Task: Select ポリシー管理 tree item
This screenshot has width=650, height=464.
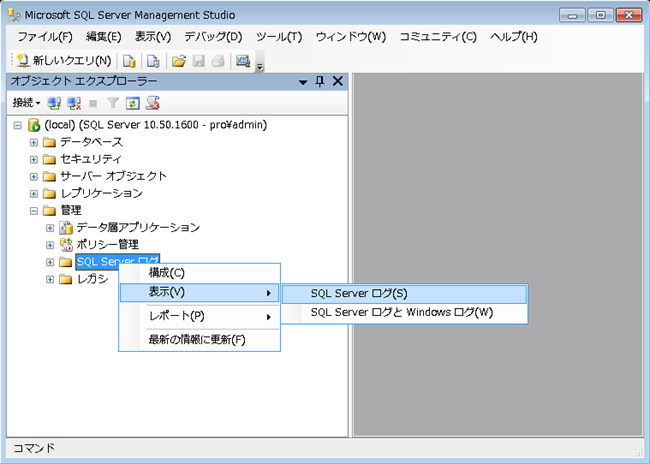Action: point(107,245)
